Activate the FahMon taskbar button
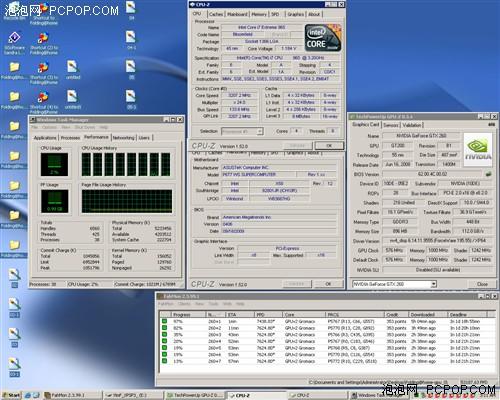 coord(72,395)
